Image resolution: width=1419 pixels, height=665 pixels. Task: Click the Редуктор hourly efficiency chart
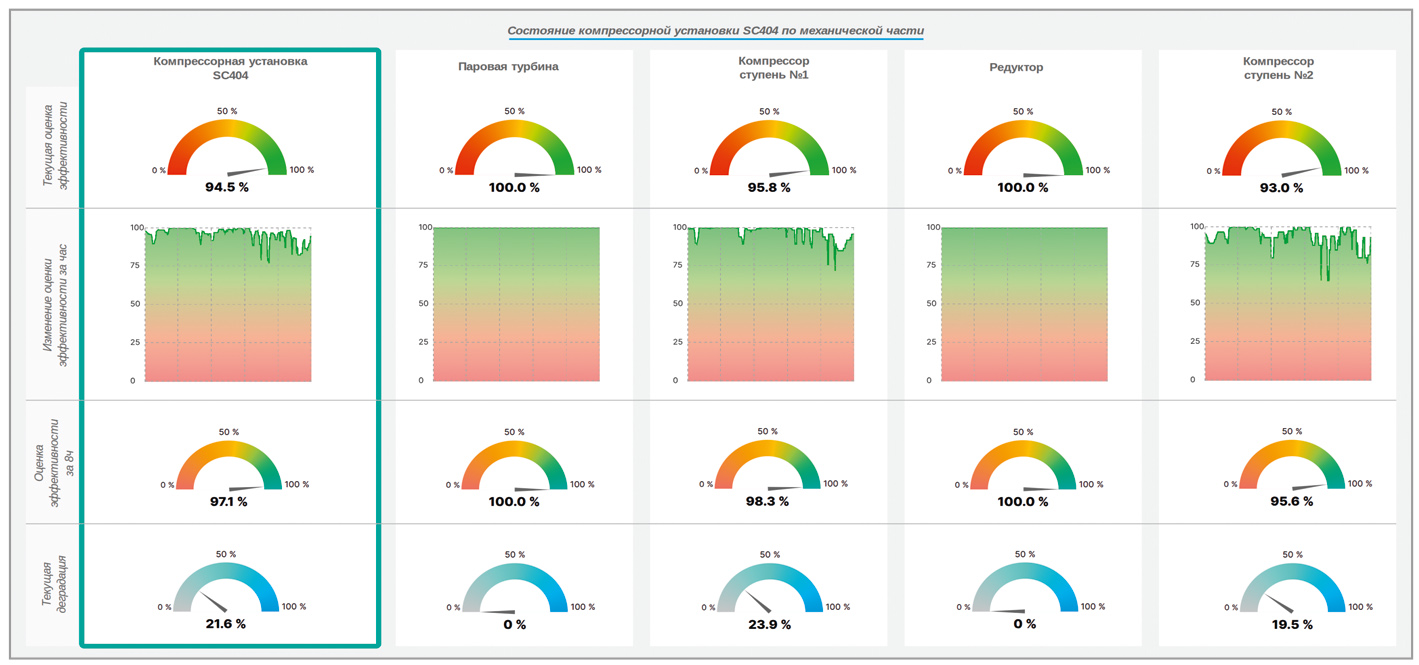click(1025, 304)
